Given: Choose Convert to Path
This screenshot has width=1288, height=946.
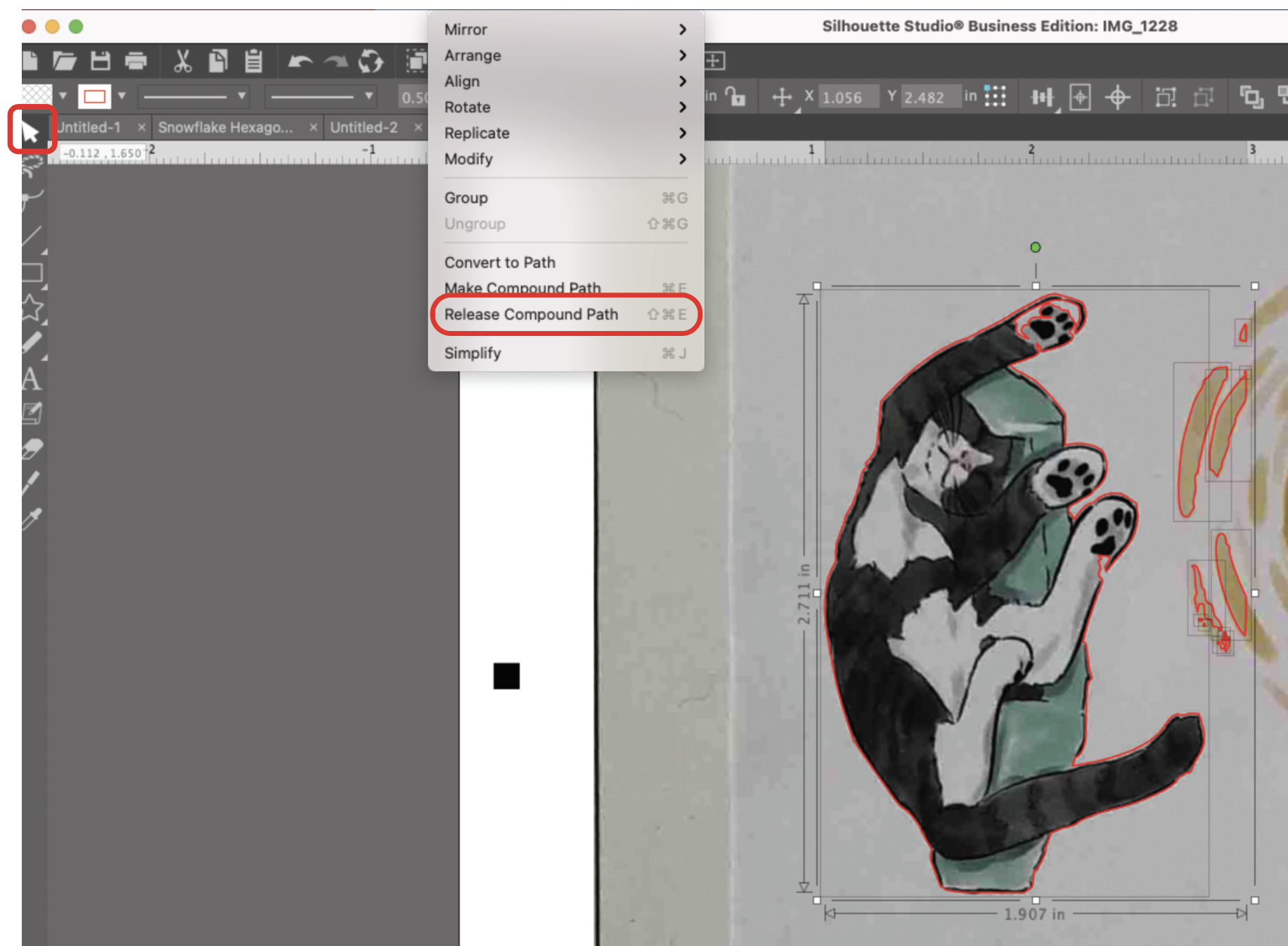Looking at the screenshot, I should click(565, 263).
